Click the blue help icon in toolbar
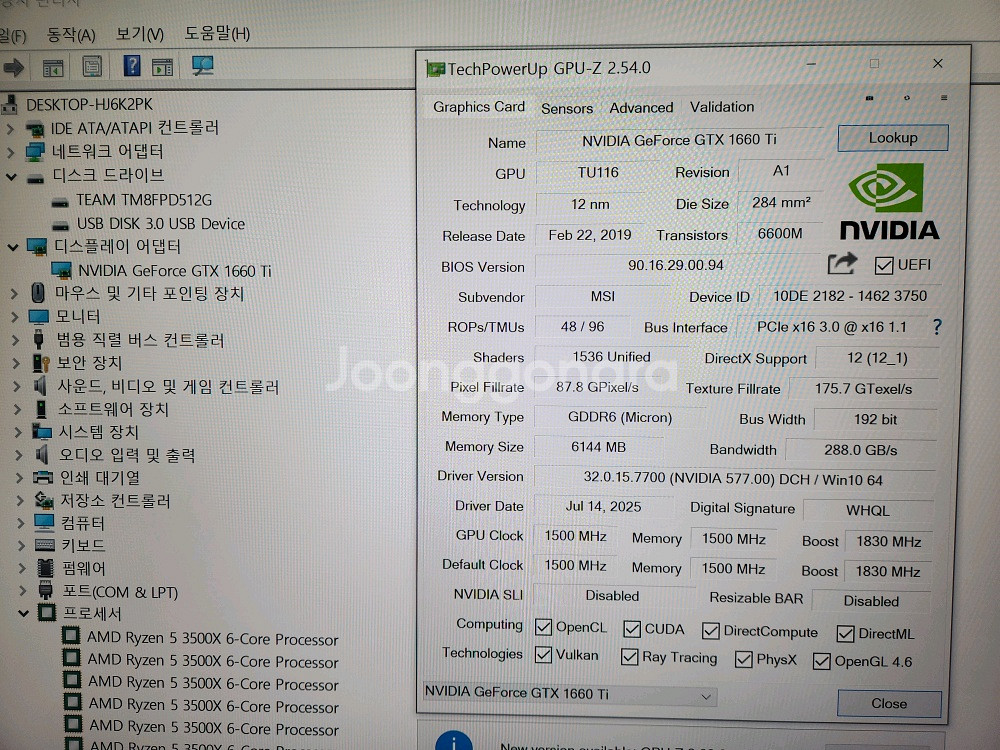Image resolution: width=1000 pixels, height=750 pixels. pos(131,67)
